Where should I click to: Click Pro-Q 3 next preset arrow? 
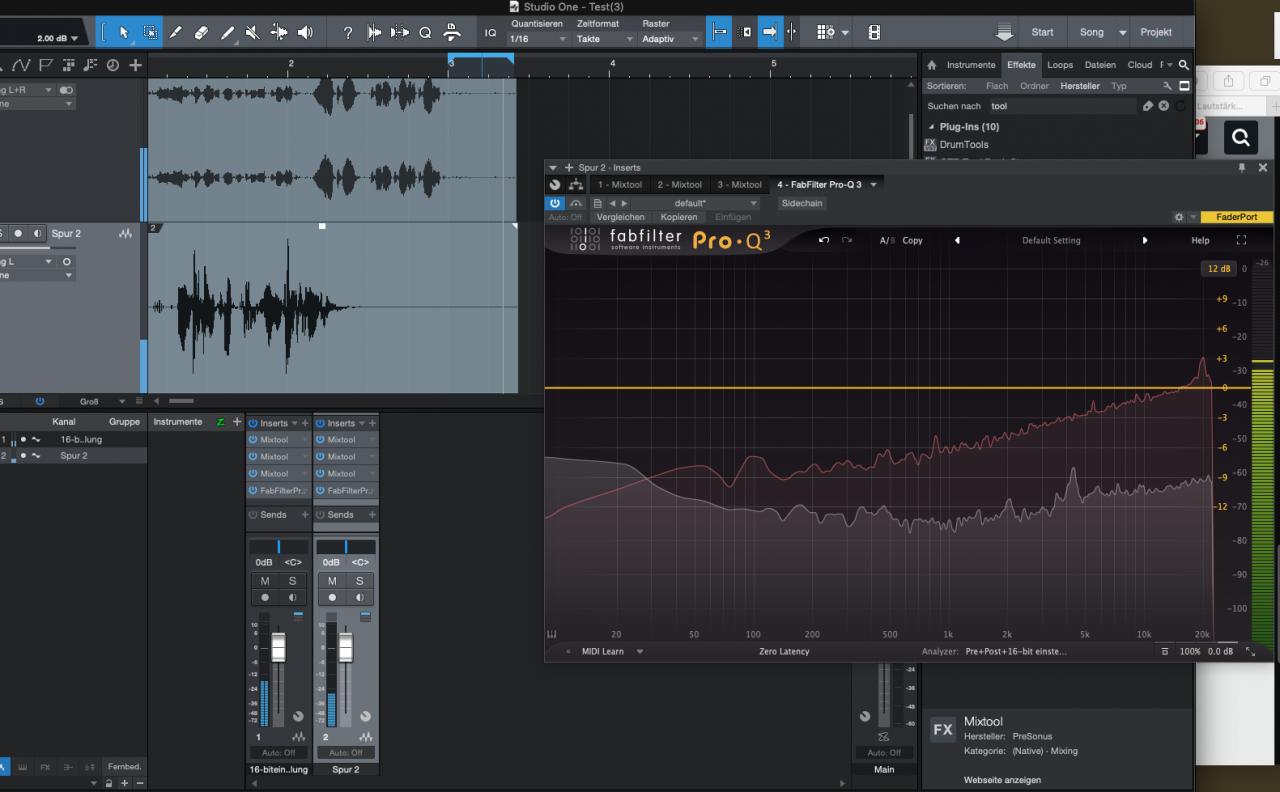(1145, 240)
